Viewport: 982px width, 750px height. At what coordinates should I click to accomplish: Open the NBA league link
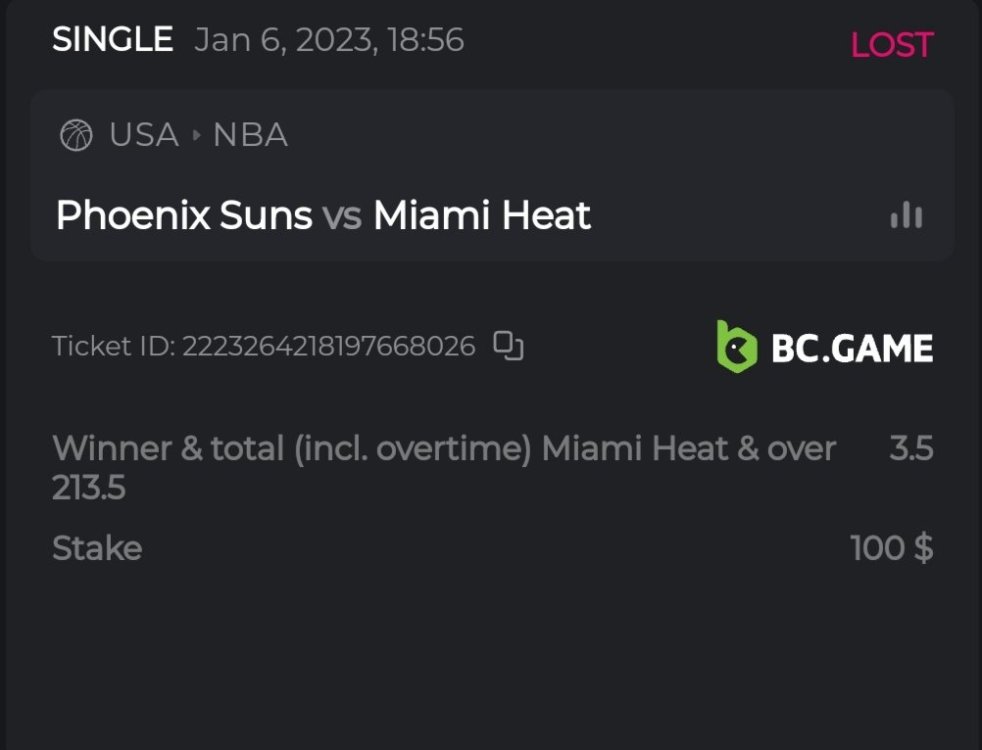(x=251, y=135)
